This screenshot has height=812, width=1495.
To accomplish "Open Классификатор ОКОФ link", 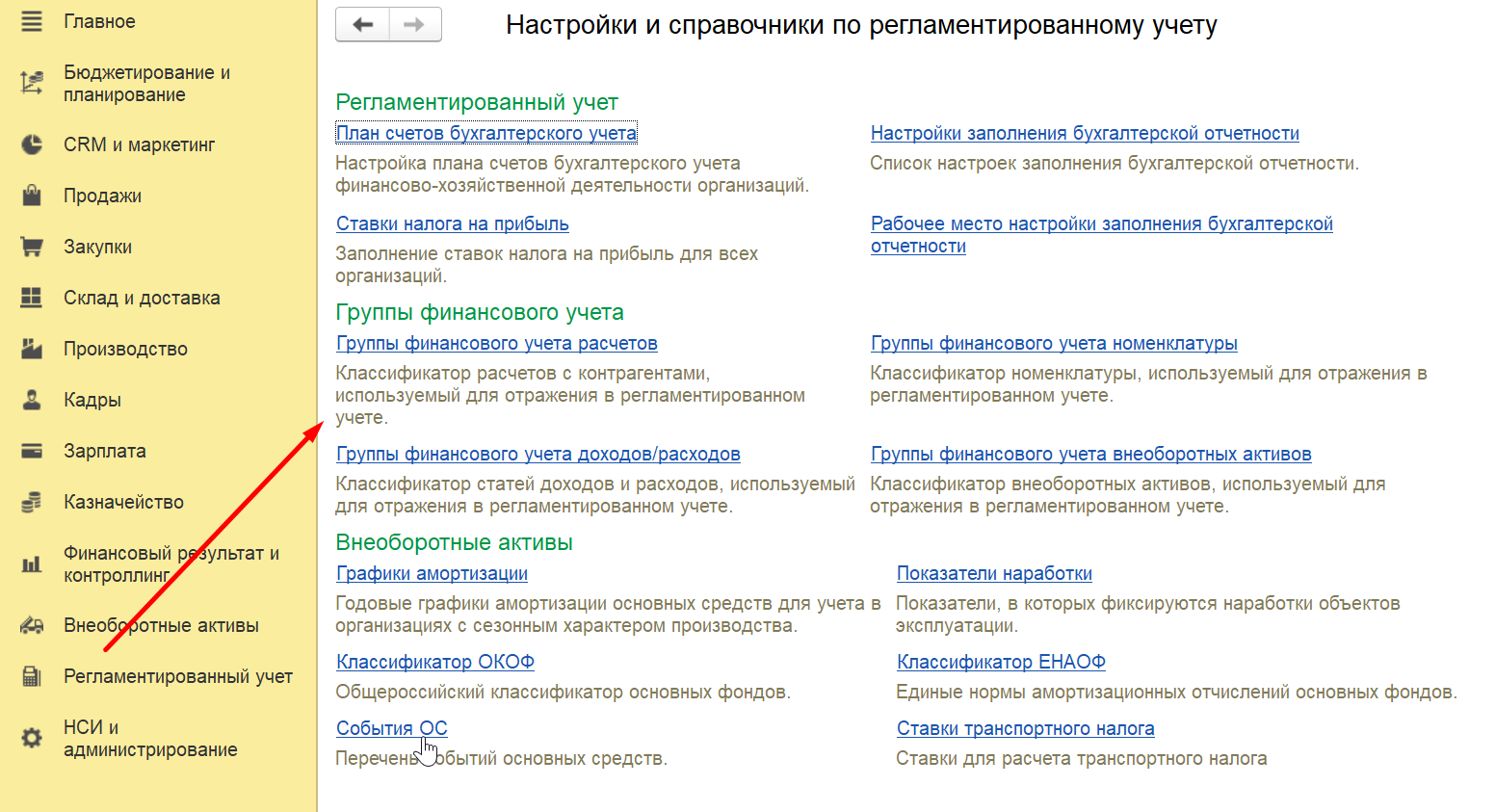I will click(x=435, y=662).
